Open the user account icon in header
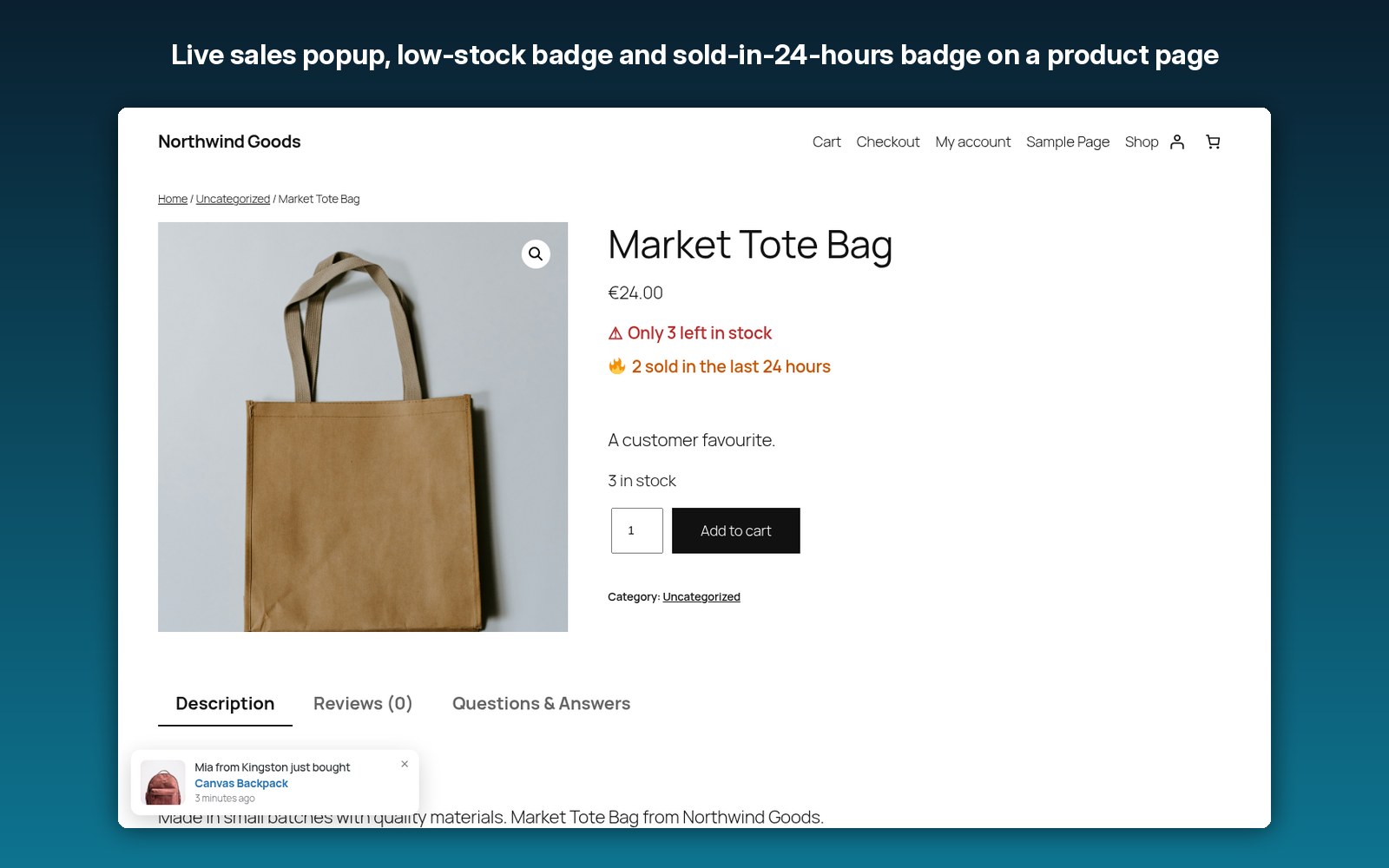This screenshot has height=868, width=1389. tap(1177, 141)
